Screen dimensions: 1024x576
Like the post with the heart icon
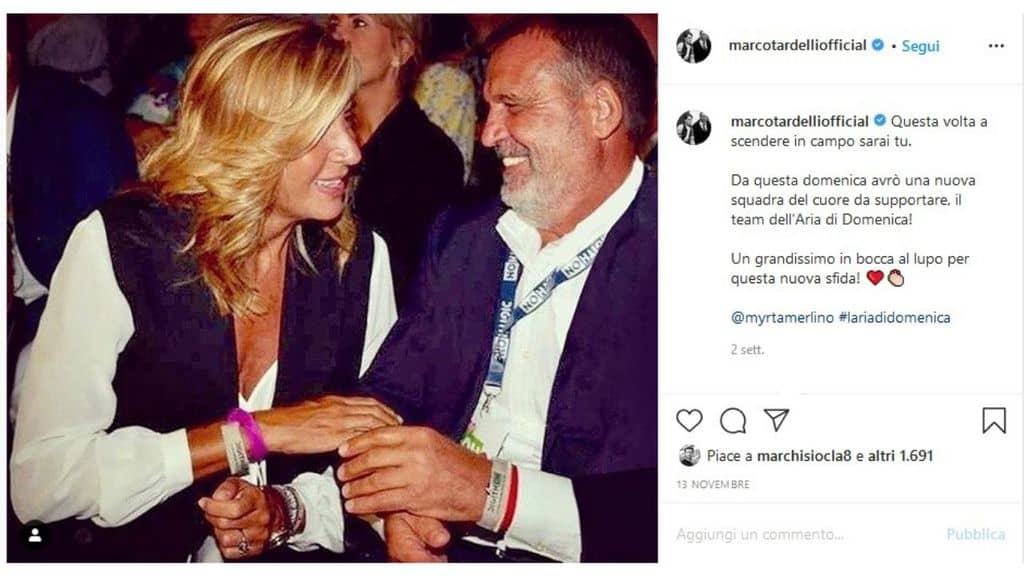(687, 420)
